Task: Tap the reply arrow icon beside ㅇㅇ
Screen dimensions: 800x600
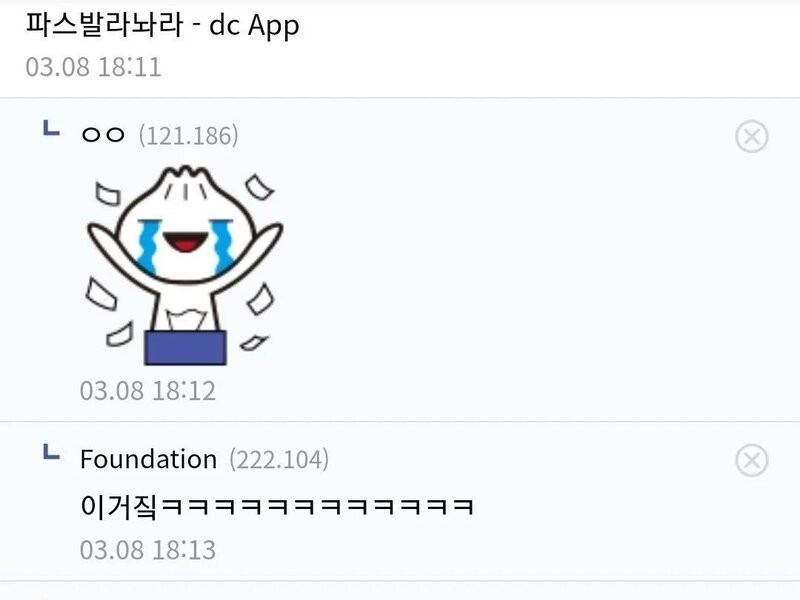Action: pyautogui.click(x=51, y=128)
